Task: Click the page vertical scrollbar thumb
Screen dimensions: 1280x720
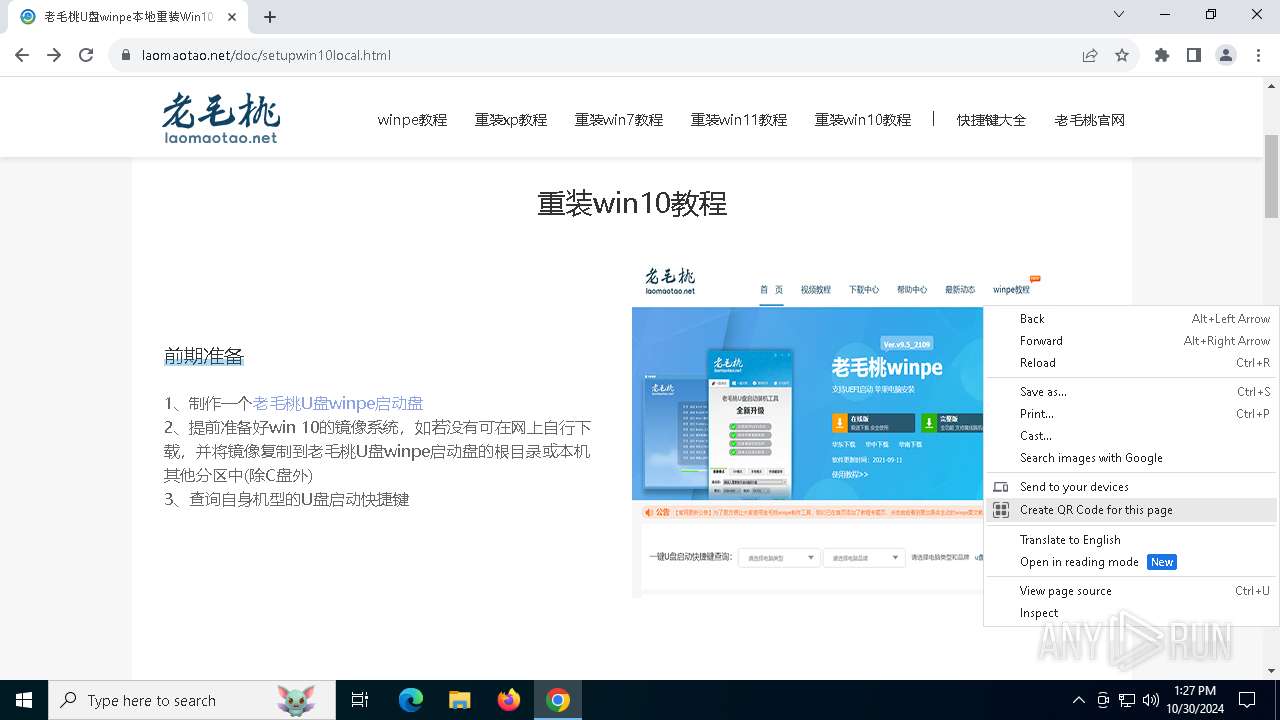Action: (1272, 176)
